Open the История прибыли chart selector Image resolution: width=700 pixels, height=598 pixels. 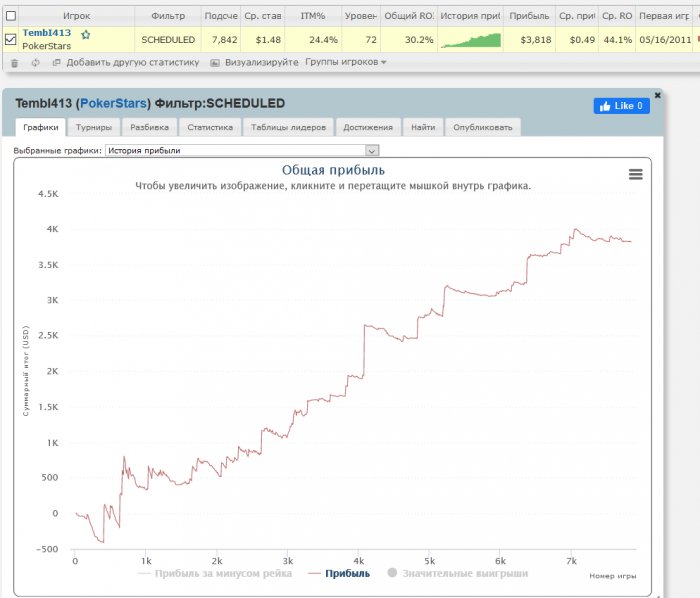(242, 150)
